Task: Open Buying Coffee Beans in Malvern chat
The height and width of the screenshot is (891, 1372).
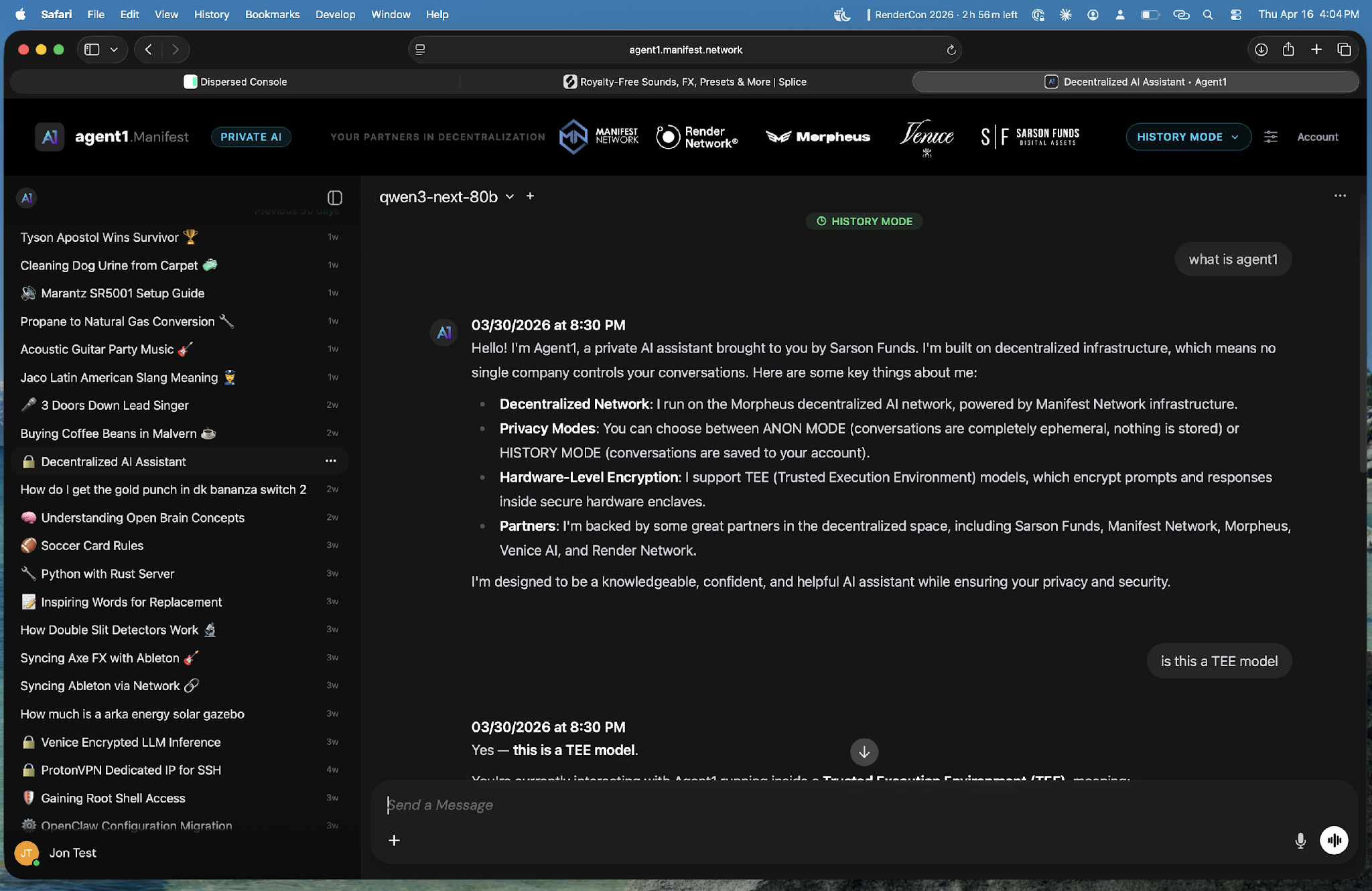Action: click(x=180, y=433)
